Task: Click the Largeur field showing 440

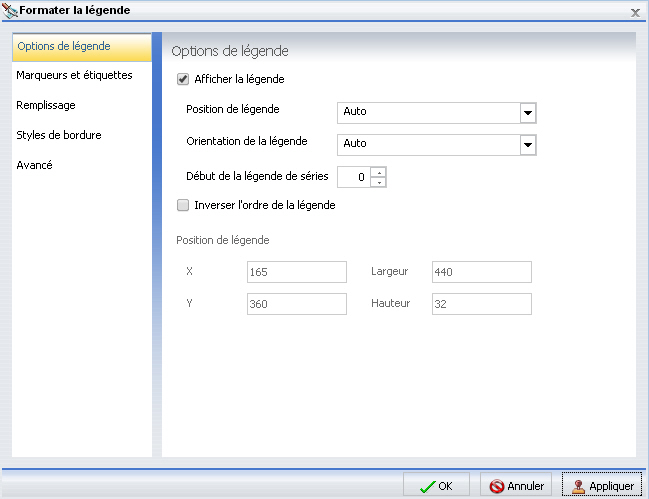Action: pos(482,272)
